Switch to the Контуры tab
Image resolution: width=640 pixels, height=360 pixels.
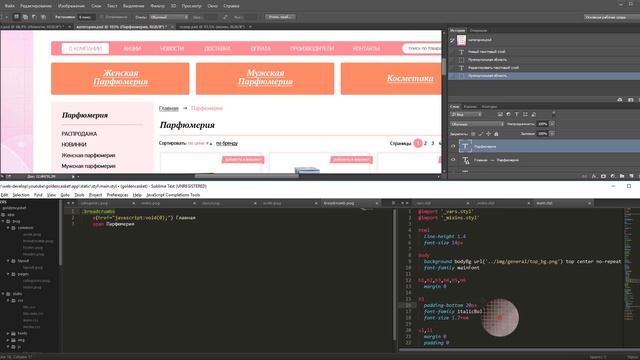[x=489, y=107]
